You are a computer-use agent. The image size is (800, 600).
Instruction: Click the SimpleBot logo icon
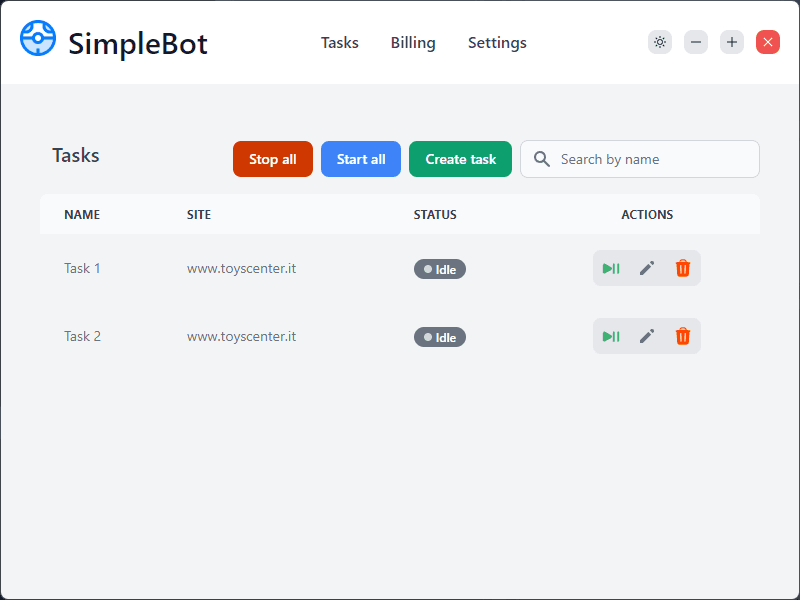click(x=38, y=38)
